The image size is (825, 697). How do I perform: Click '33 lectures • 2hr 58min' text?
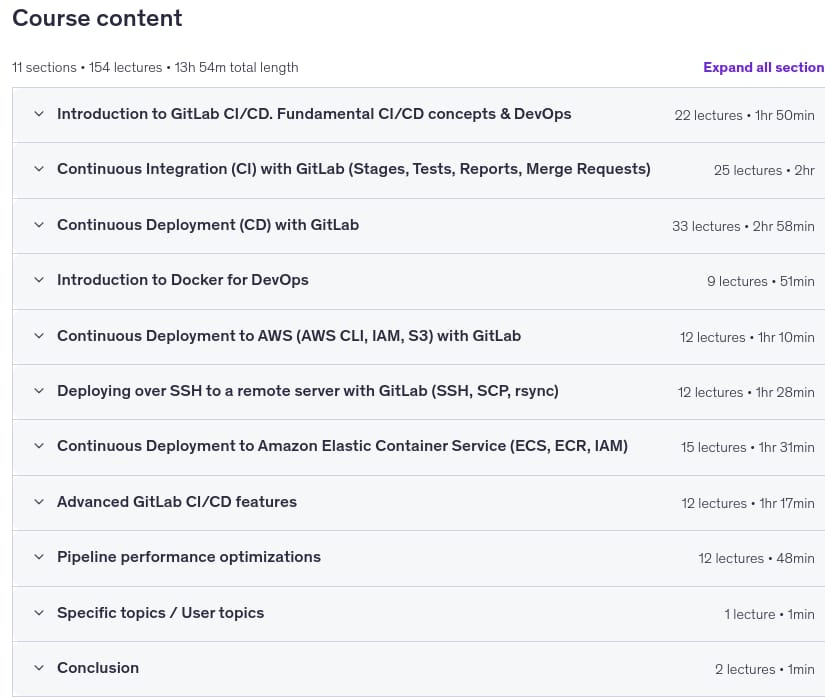click(x=743, y=226)
